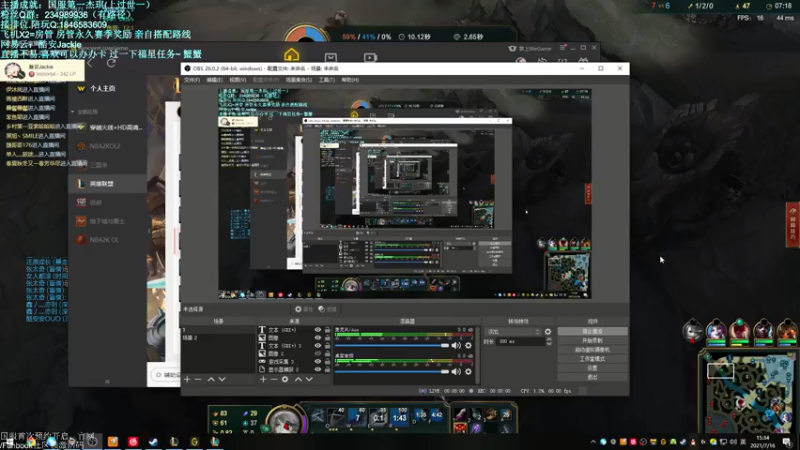This screenshot has width=800, height=450.
Task: Open source properties gear in sources toolbar
Action: pyautogui.click(x=285, y=380)
